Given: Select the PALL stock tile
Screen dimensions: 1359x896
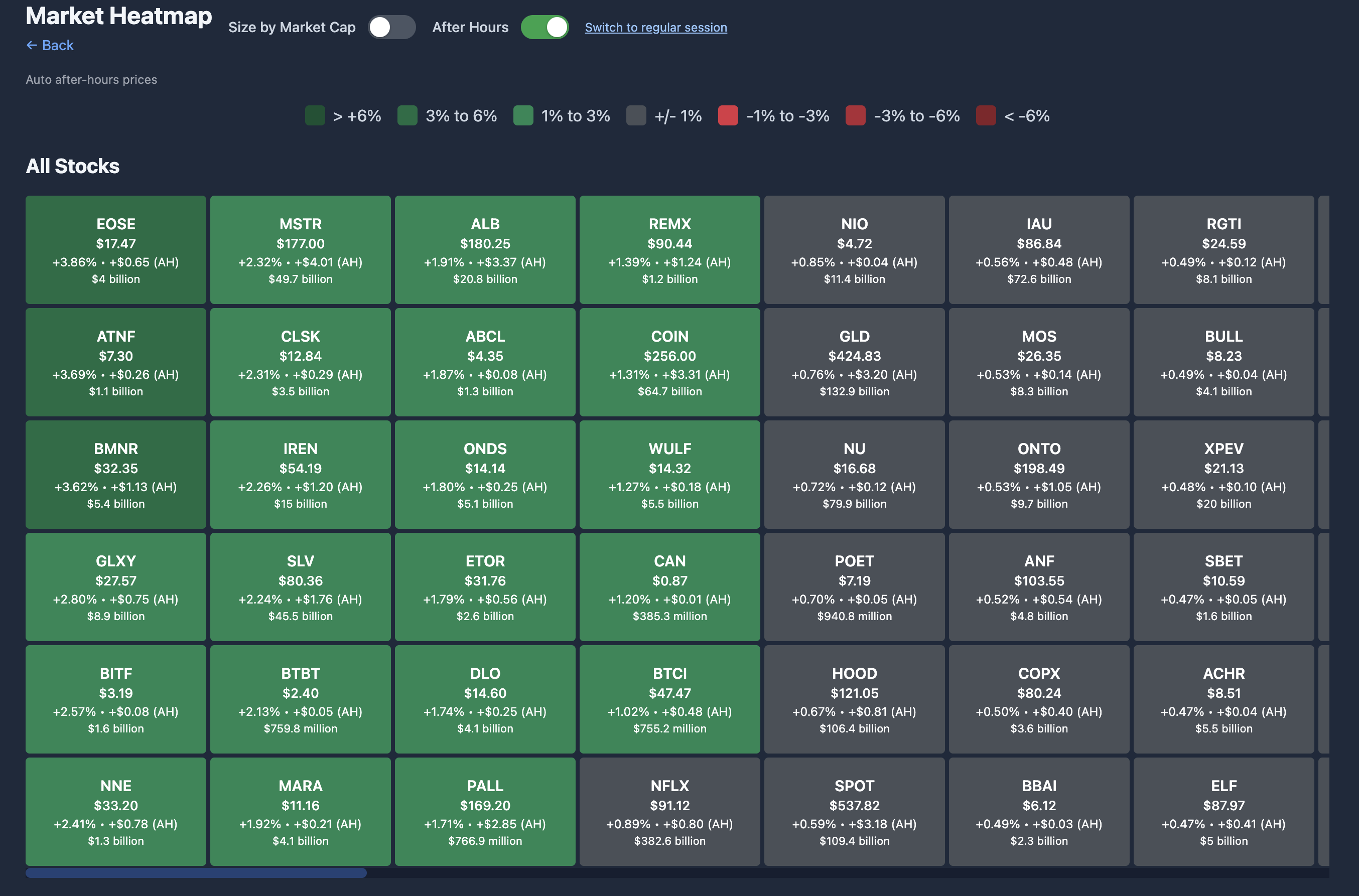Looking at the screenshot, I should (485, 812).
